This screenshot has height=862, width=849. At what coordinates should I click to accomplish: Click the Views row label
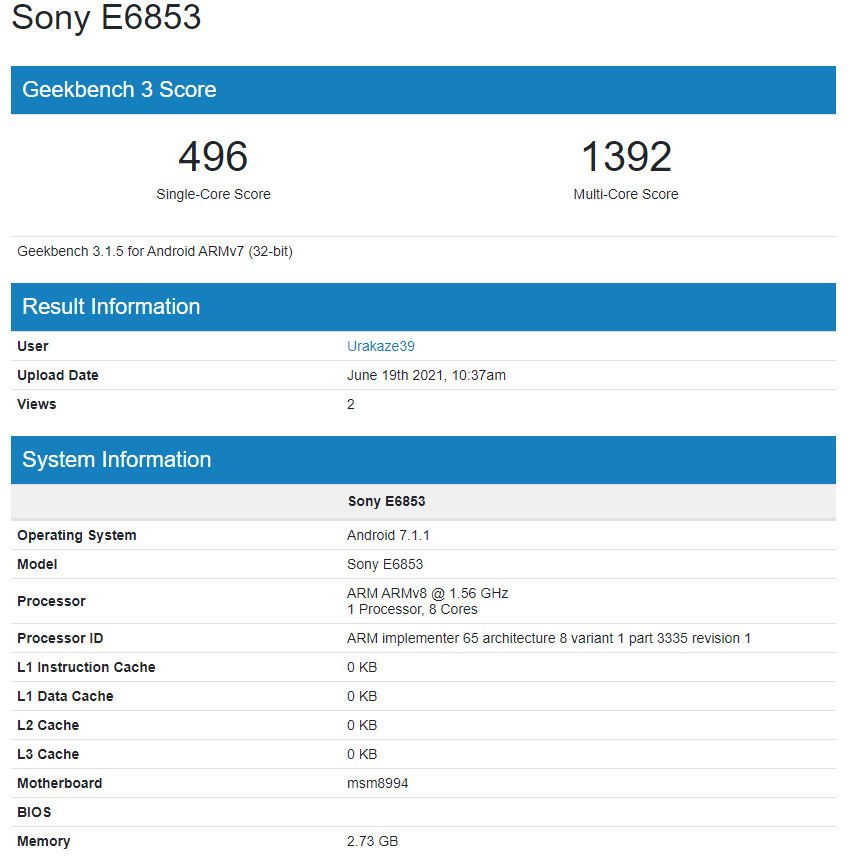click(x=37, y=405)
